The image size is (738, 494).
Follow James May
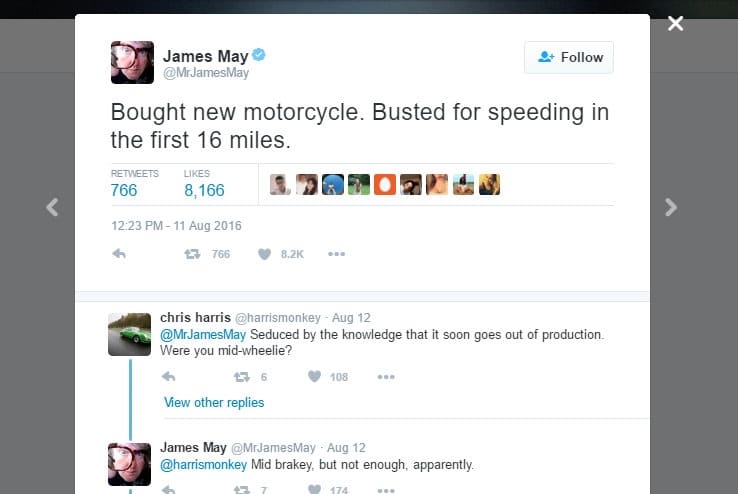tap(568, 57)
